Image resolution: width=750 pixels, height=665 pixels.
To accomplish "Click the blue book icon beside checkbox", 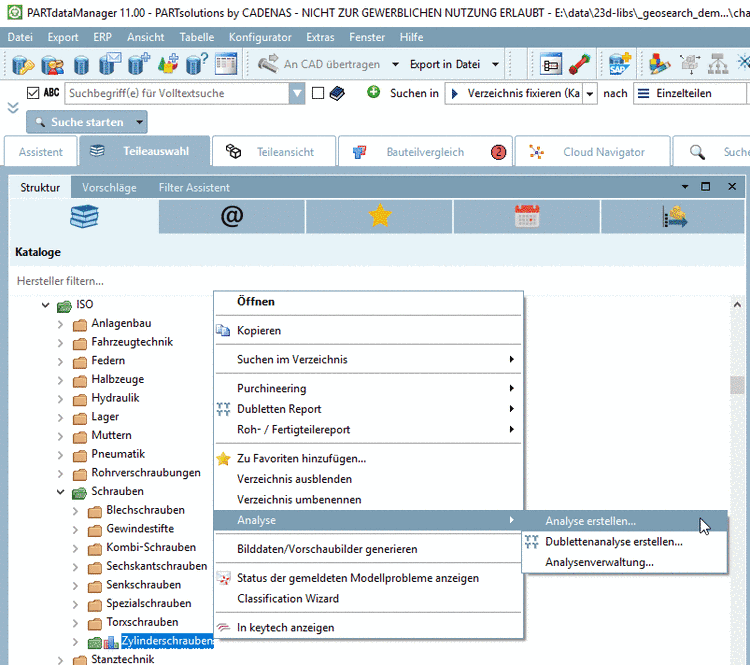I will point(337,93).
